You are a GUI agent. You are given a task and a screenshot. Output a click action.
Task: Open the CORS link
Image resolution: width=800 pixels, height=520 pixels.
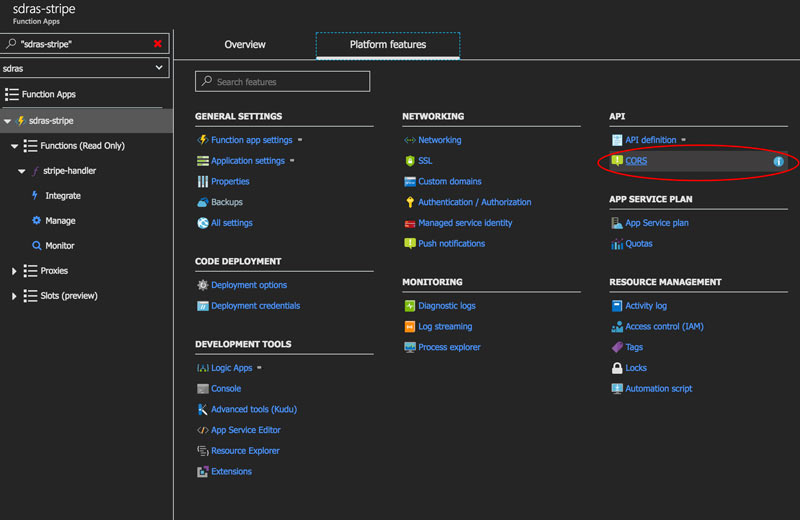(x=636, y=161)
